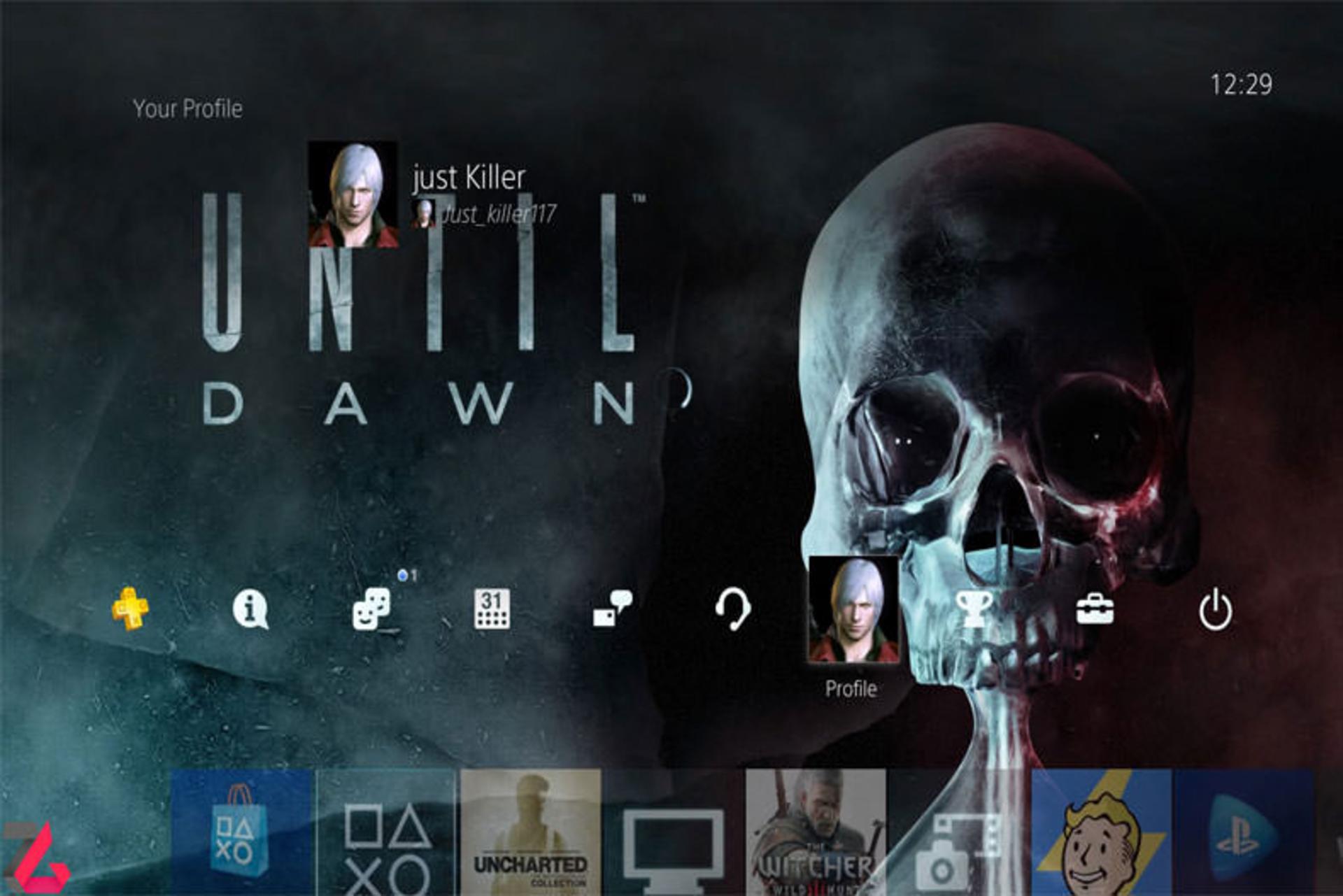Click the "Profile" label under the avatar
The height and width of the screenshot is (896, 1343).
851,689
